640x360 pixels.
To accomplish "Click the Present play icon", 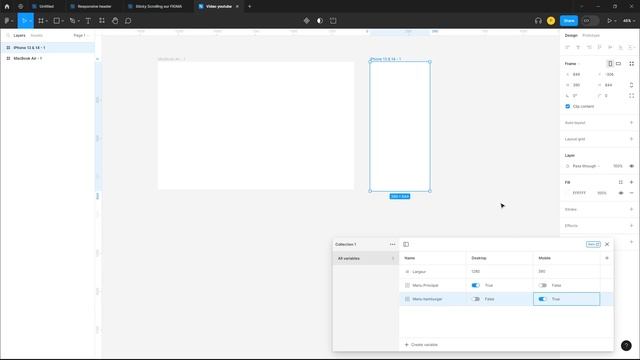I will tap(609, 20).
